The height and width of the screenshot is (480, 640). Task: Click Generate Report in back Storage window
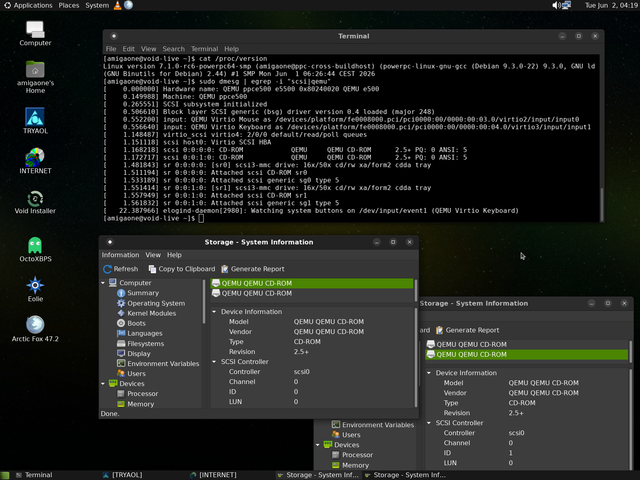[x=467, y=330]
